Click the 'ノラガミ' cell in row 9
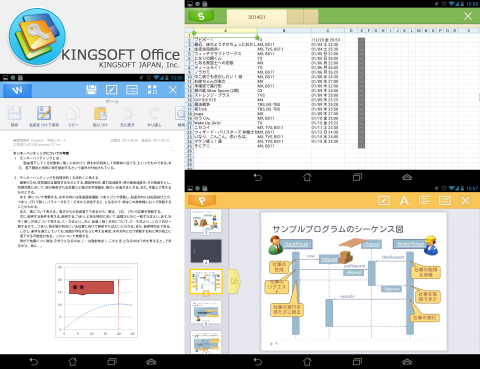The width and height of the screenshot is (480, 369). 225,72
